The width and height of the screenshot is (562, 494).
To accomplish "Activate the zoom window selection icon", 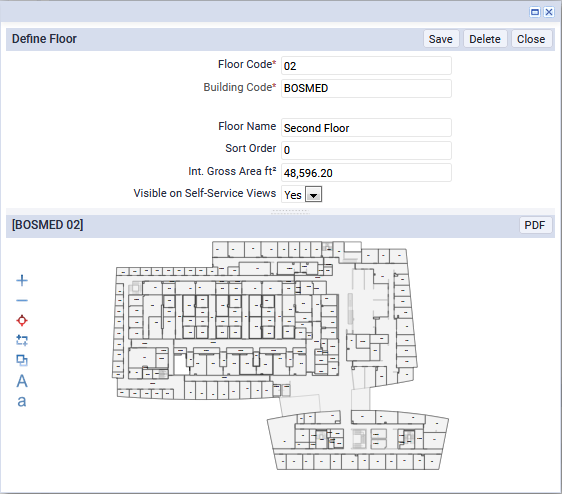I will point(22,340).
